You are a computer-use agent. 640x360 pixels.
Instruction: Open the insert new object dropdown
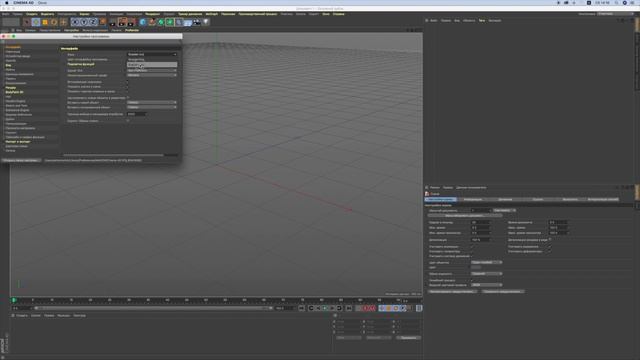coord(152,102)
